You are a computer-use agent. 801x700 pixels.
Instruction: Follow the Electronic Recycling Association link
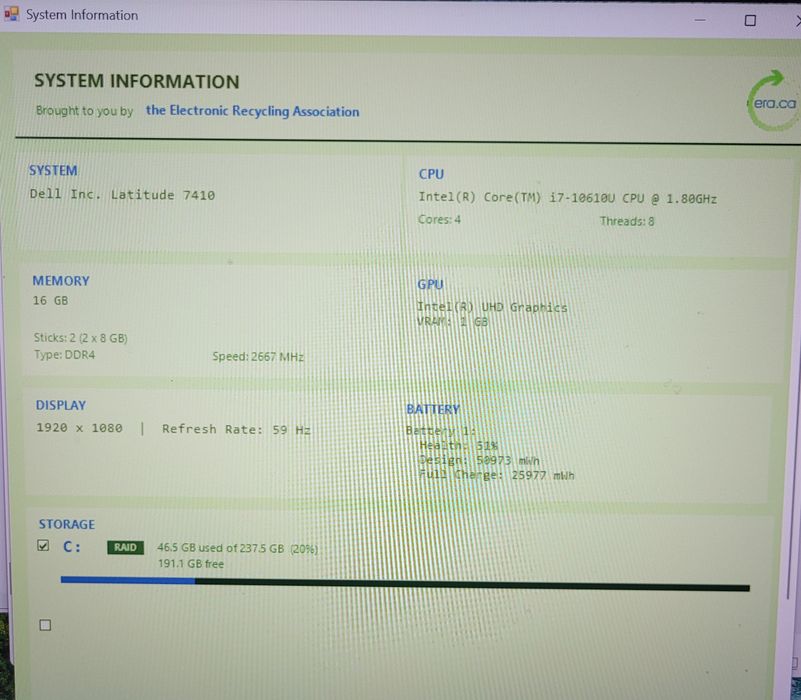pos(252,111)
